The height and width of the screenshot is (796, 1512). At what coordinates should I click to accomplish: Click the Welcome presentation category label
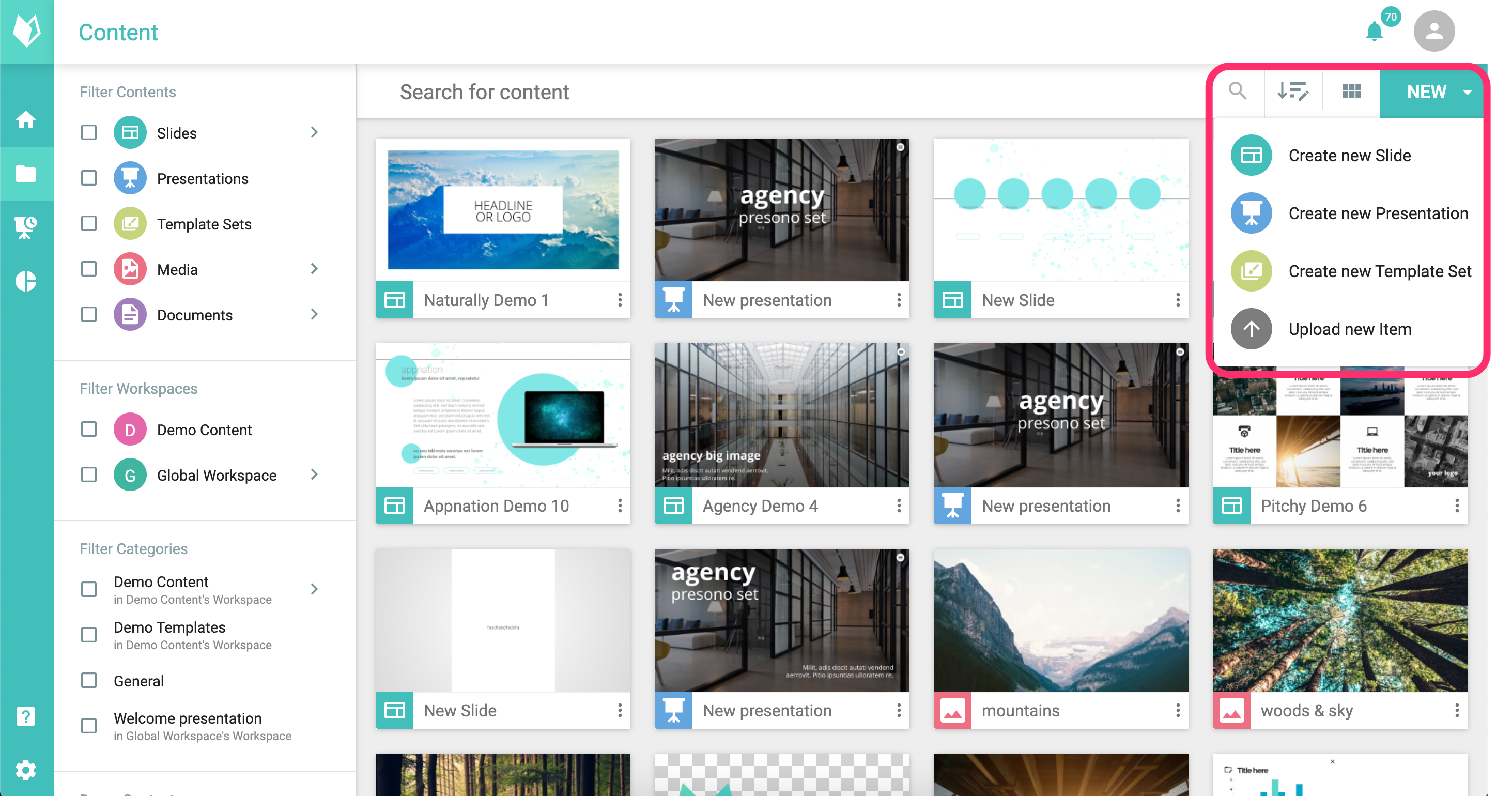pyautogui.click(x=188, y=718)
